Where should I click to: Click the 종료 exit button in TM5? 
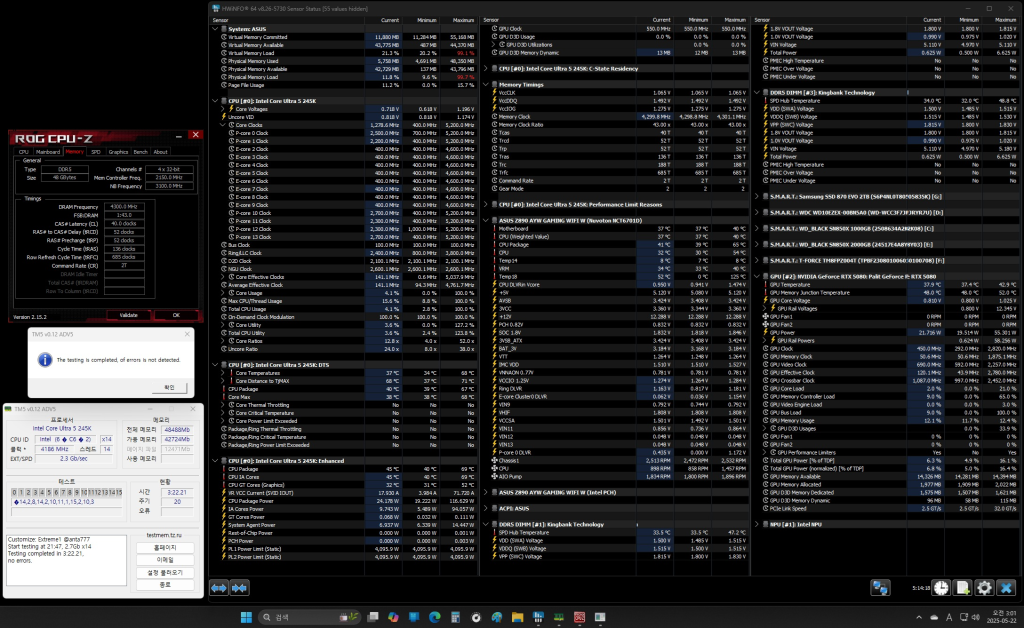coord(165,585)
